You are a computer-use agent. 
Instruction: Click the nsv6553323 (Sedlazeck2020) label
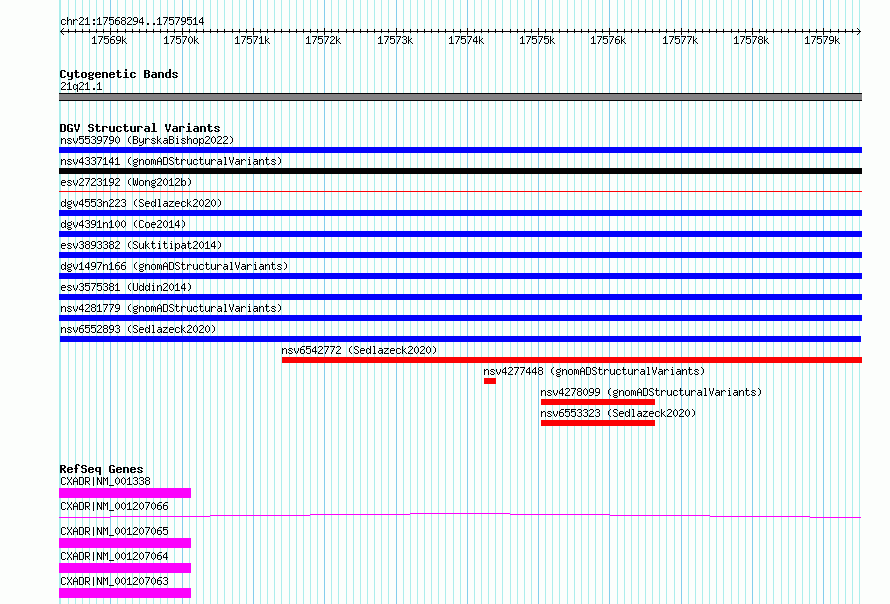618,413
